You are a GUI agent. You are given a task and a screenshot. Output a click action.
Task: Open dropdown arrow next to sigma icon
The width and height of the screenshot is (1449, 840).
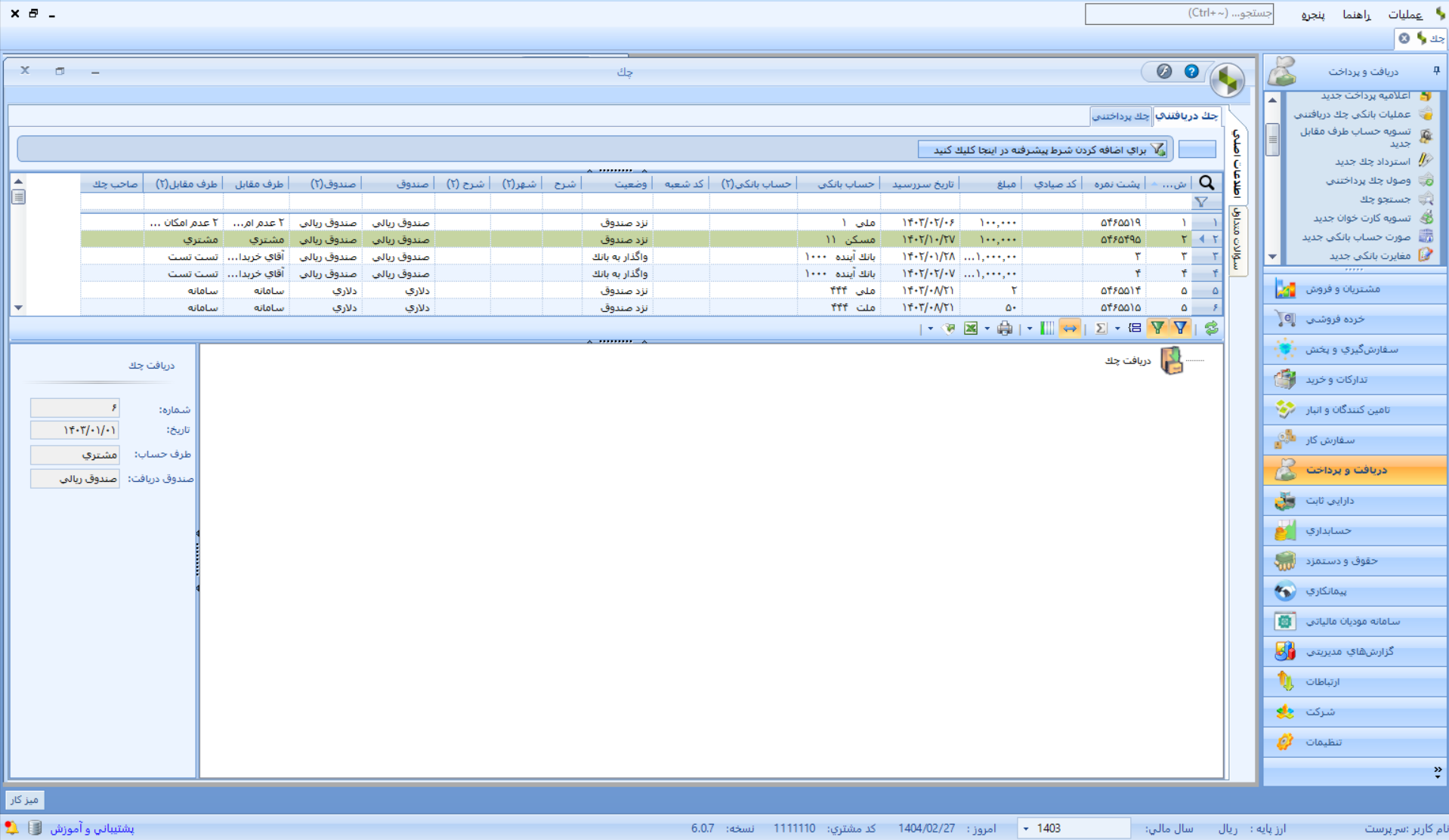click(x=1117, y=329)
